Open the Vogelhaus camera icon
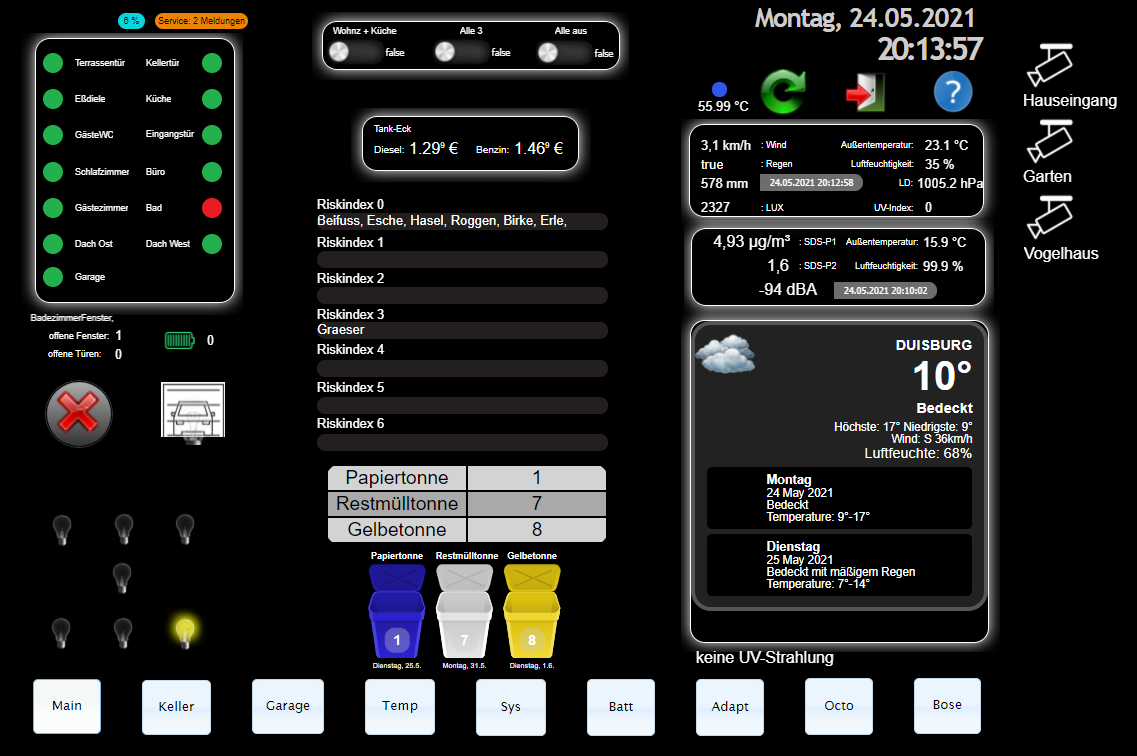This screenshot has height=756, width=1137. (1050, 217)
